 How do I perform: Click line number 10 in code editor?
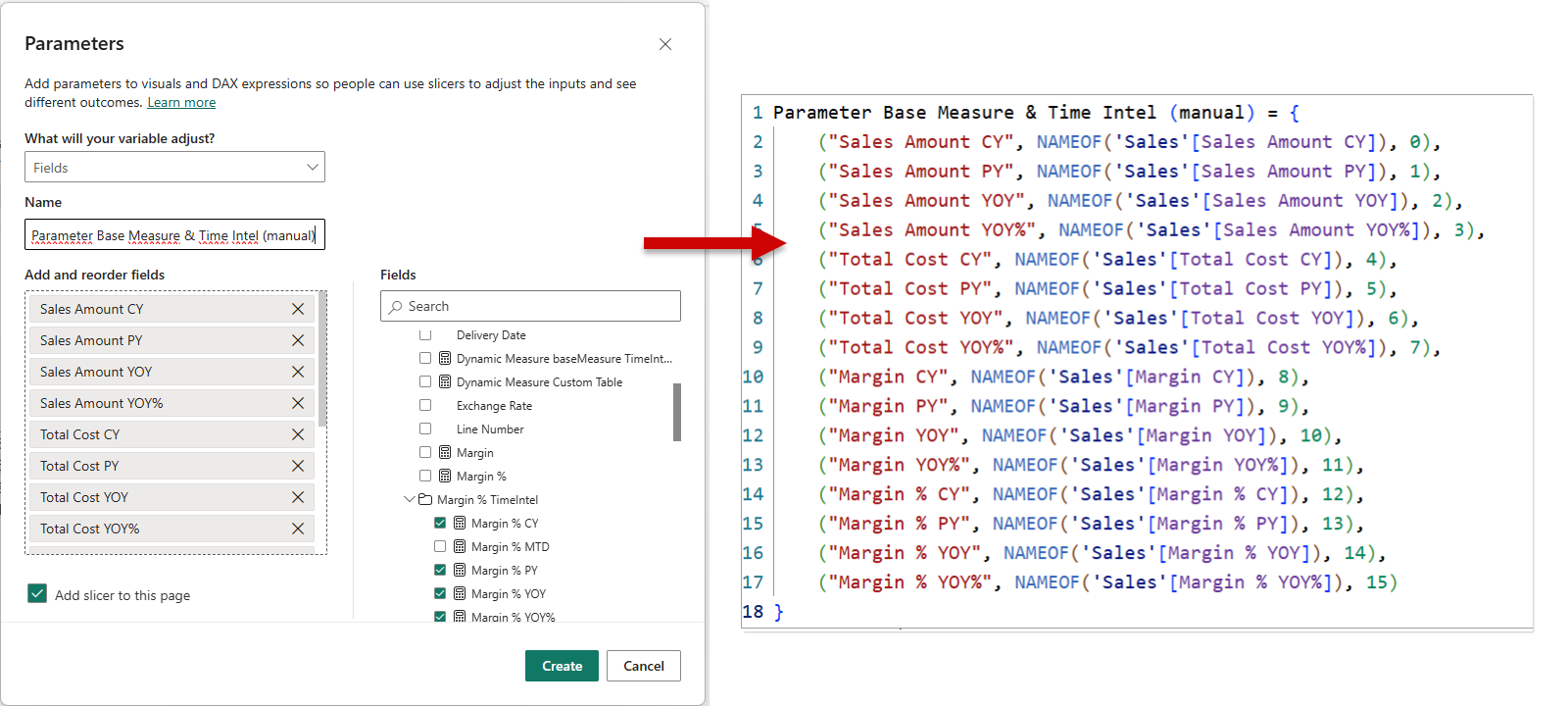753,378
